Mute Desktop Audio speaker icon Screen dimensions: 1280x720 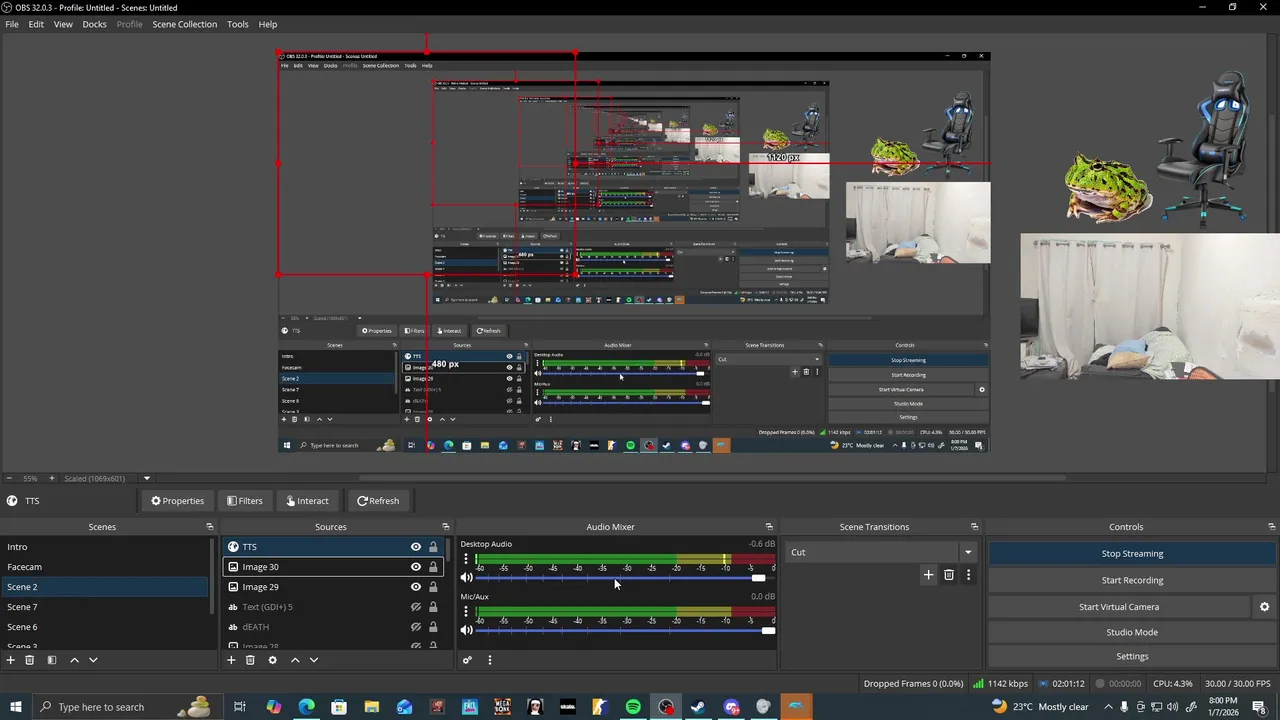466,578
